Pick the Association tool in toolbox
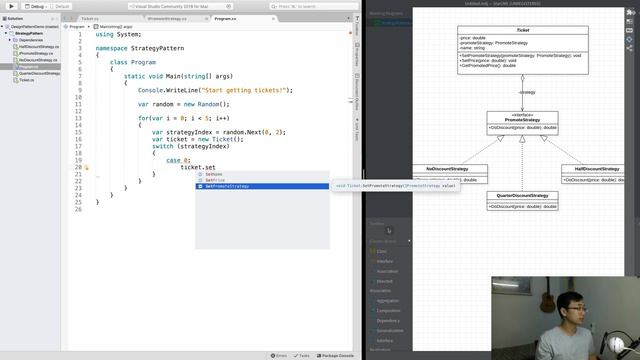This screenshot has height=360, width=640. click(x=387, y=271)
